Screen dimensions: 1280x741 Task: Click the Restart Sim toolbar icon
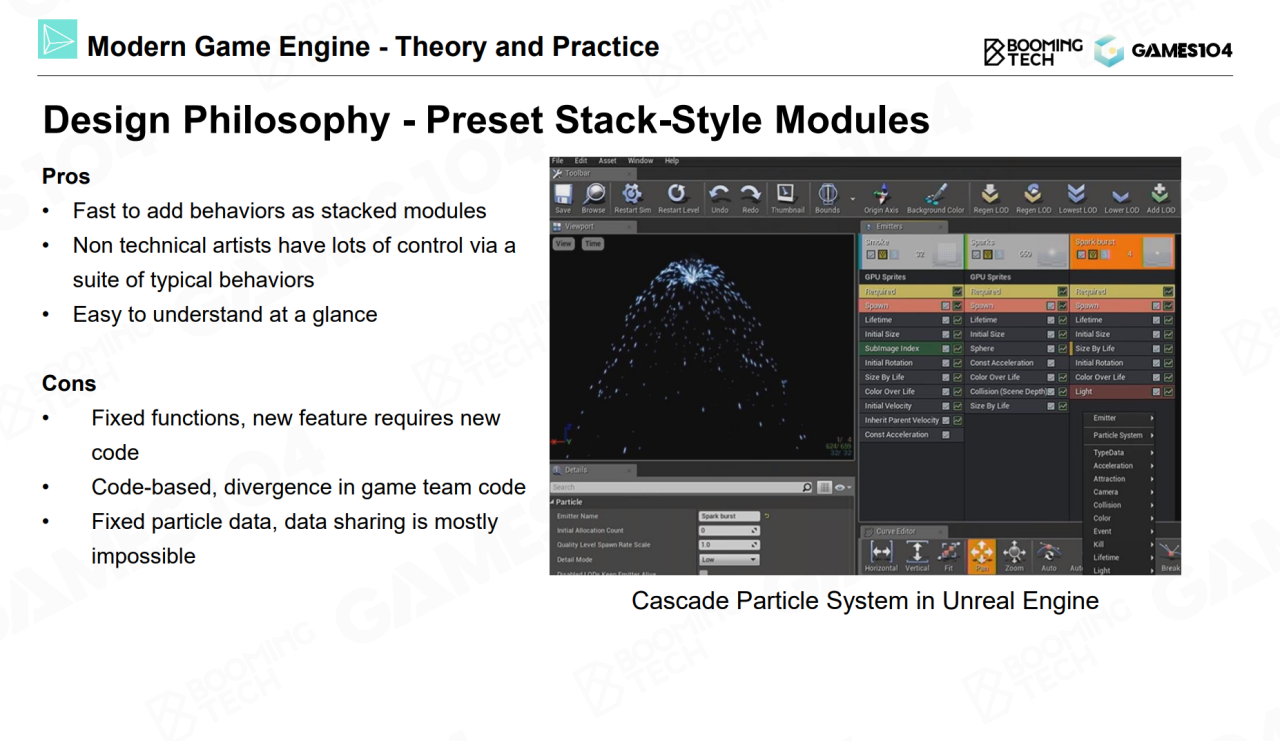pyautogui.click(x=632, y=194)
